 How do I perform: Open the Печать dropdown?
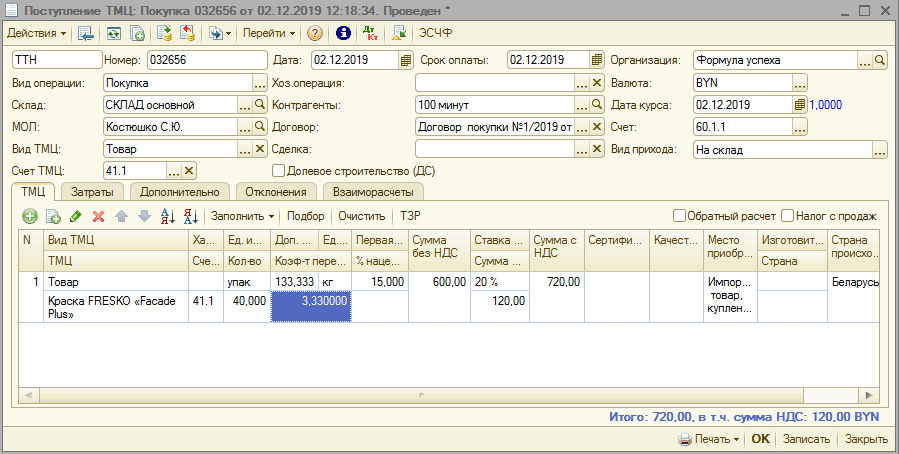pos(709,439)
